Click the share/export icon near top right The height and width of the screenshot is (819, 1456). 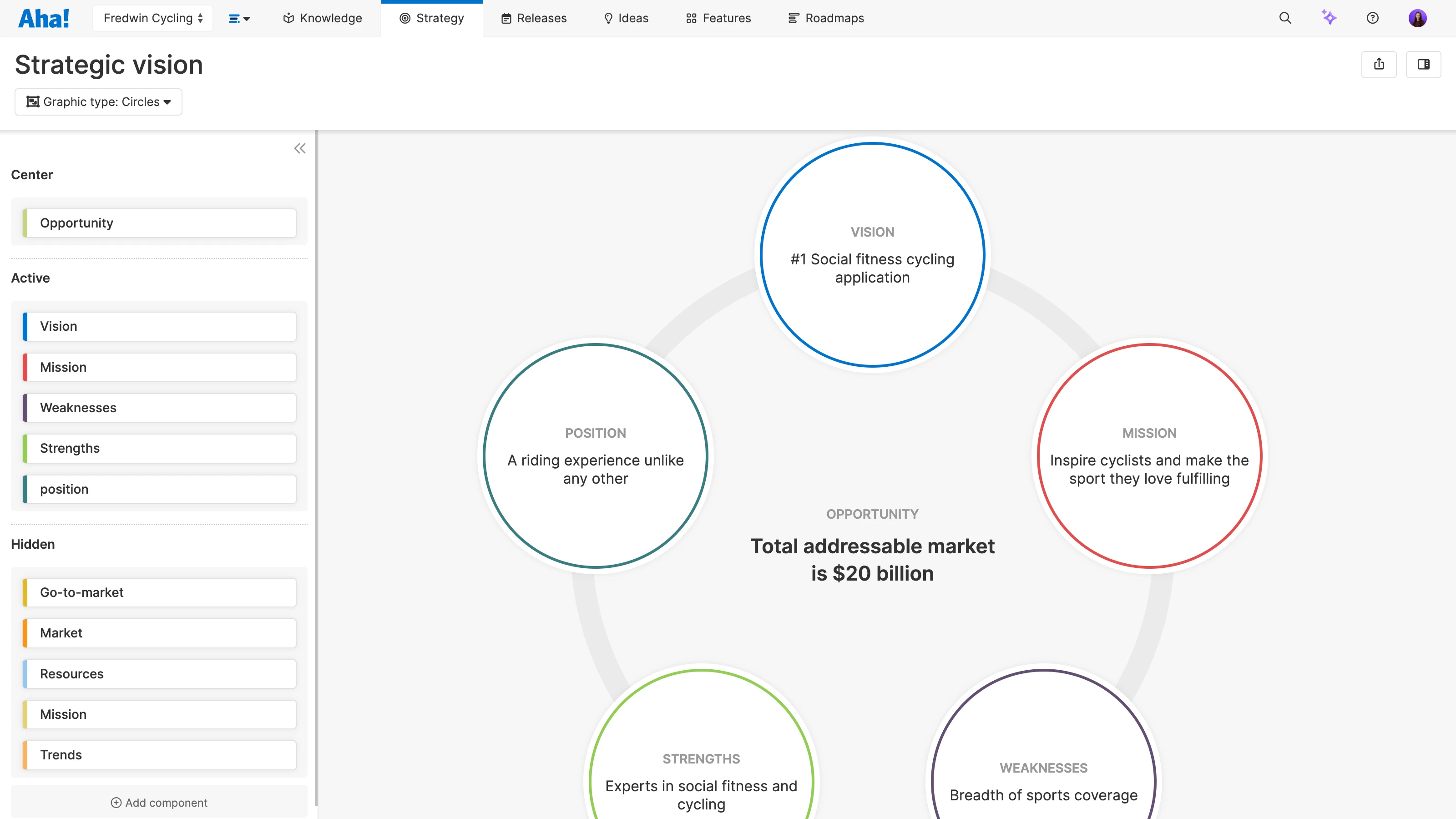(1379, 64)
